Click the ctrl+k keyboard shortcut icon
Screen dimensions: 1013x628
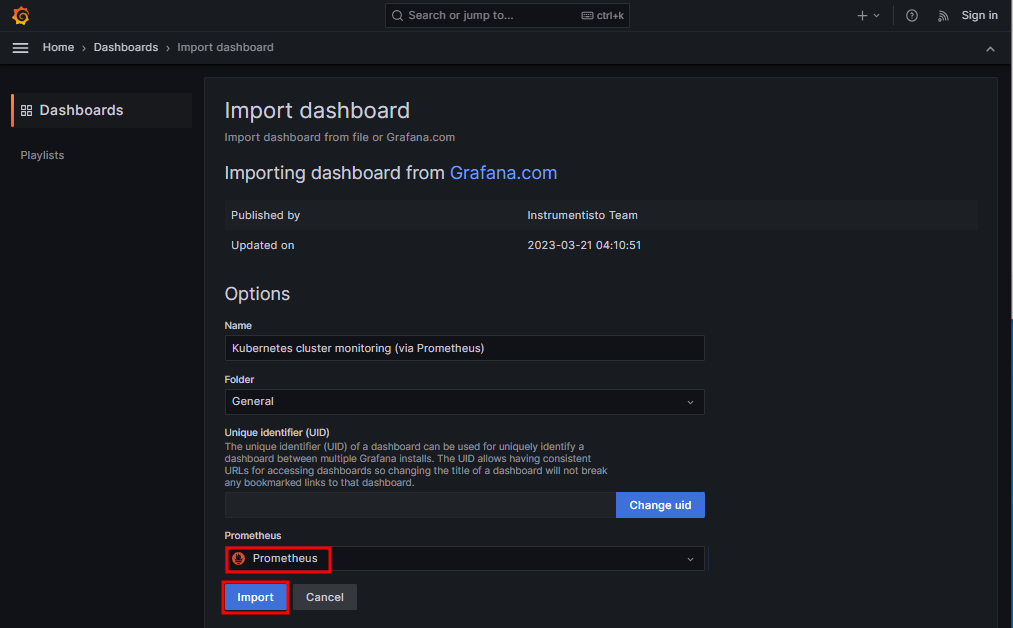(587, 16)
